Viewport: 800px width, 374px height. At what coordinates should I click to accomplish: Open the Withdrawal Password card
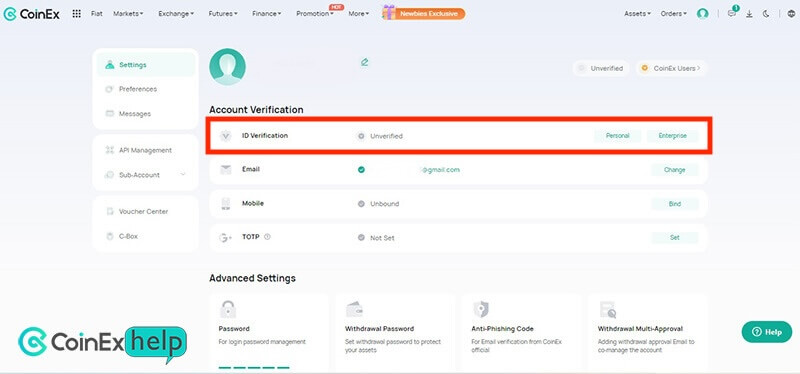point(395,332)
